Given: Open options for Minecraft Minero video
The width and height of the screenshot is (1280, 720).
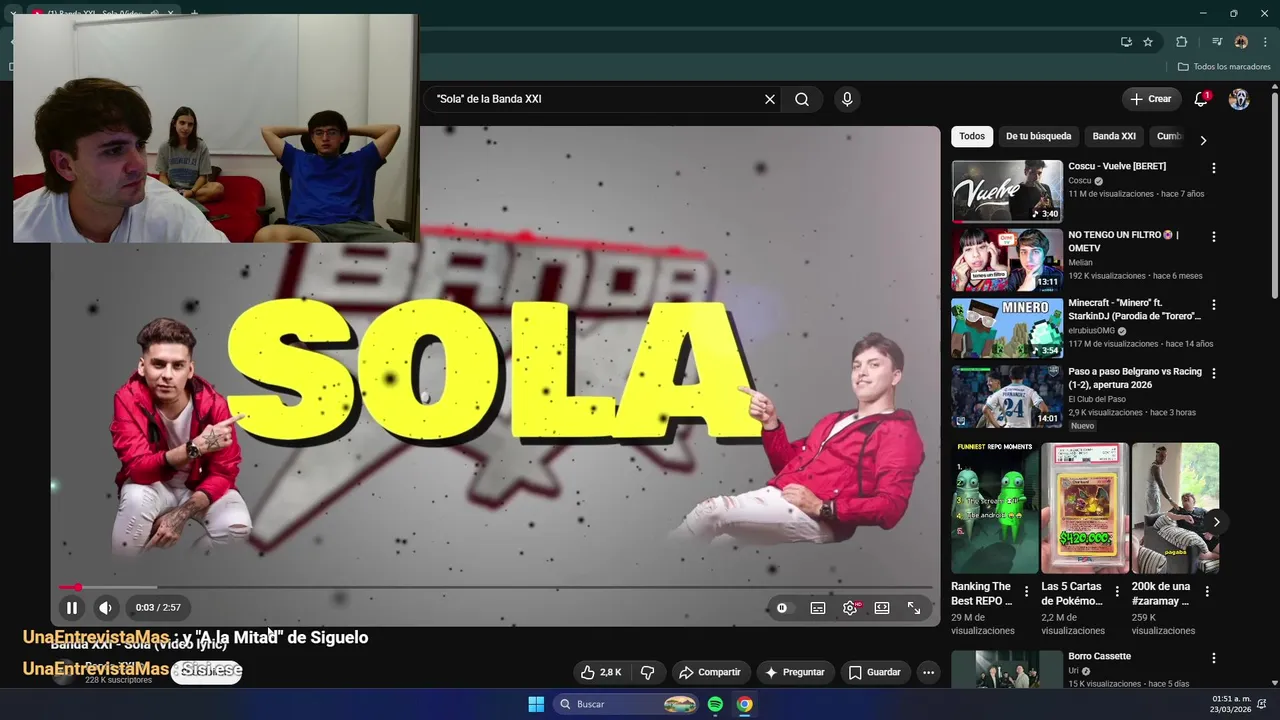Looking at the screenshot, I should pyautogui.click(x=1214, y=305).
